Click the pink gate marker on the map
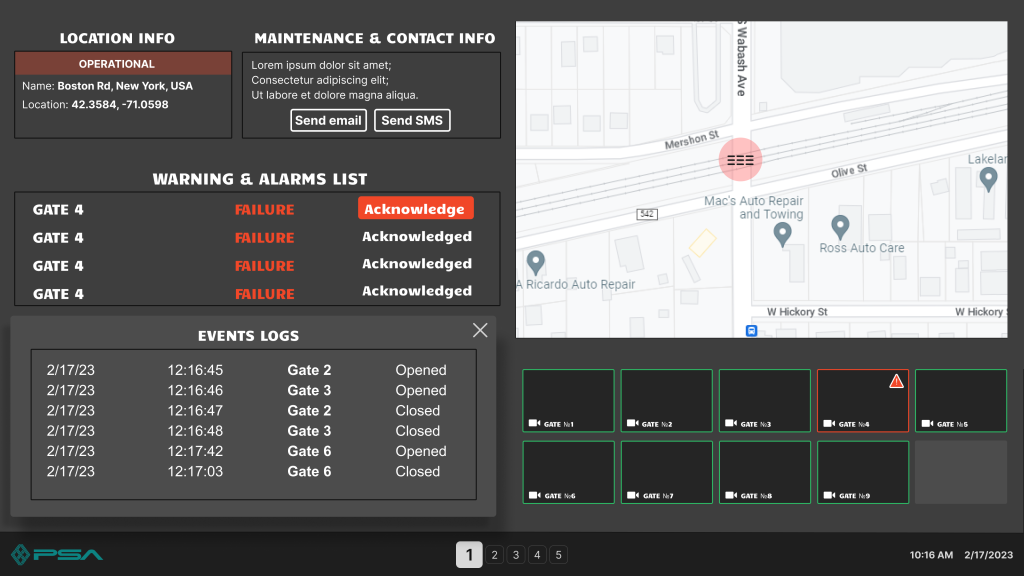The image size is (1024, 576). [741, 159]
